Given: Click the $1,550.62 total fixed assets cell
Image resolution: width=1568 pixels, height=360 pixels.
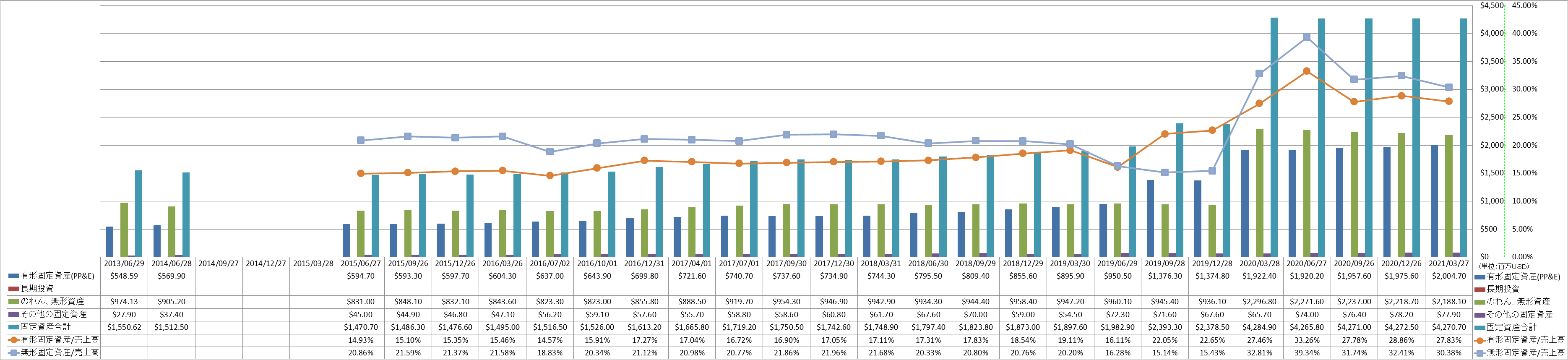Looking at the screenshot, I should (x=124, y=327).
